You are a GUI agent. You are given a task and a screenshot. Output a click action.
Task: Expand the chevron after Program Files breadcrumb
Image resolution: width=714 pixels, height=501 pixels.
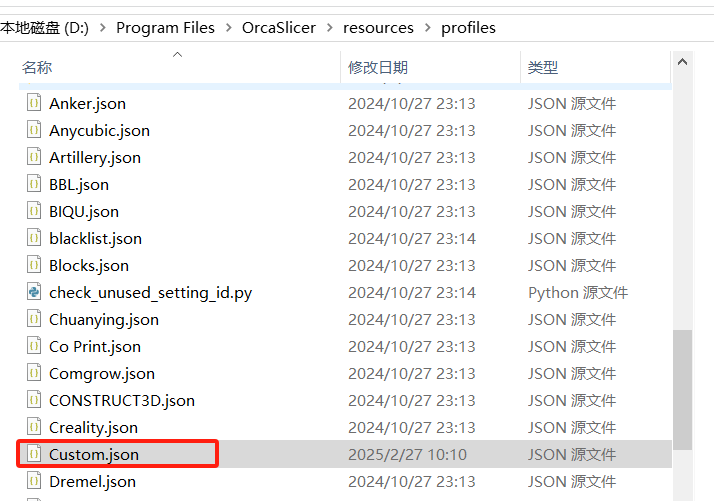coord(228,28)
